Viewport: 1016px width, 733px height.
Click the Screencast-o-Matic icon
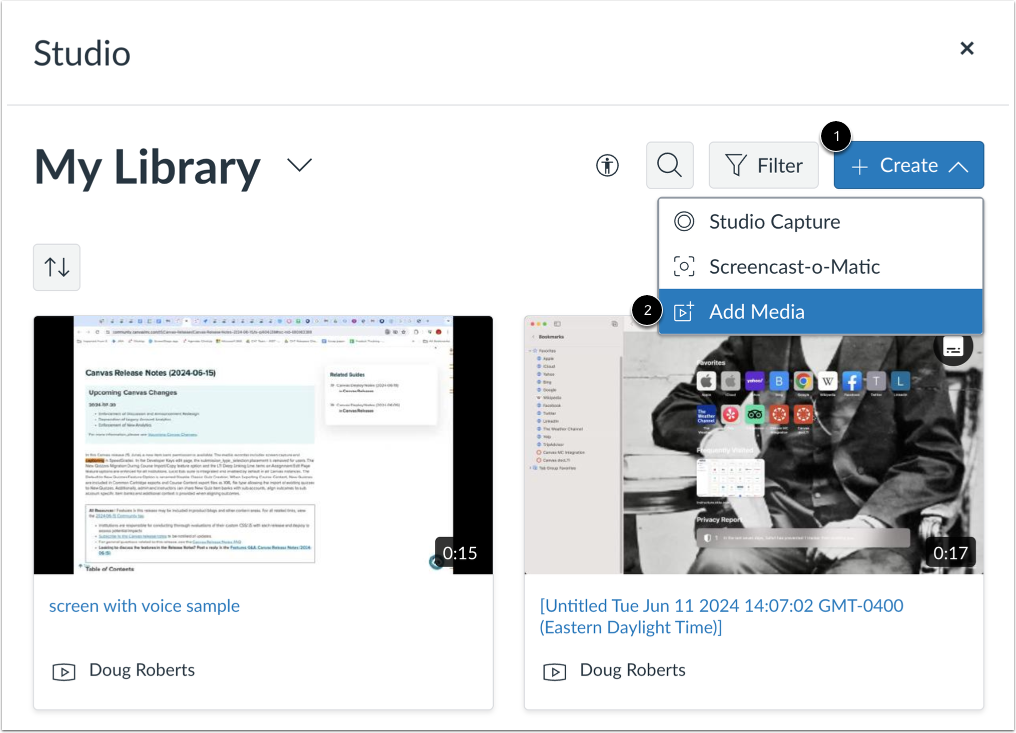(x=683, y=266)
